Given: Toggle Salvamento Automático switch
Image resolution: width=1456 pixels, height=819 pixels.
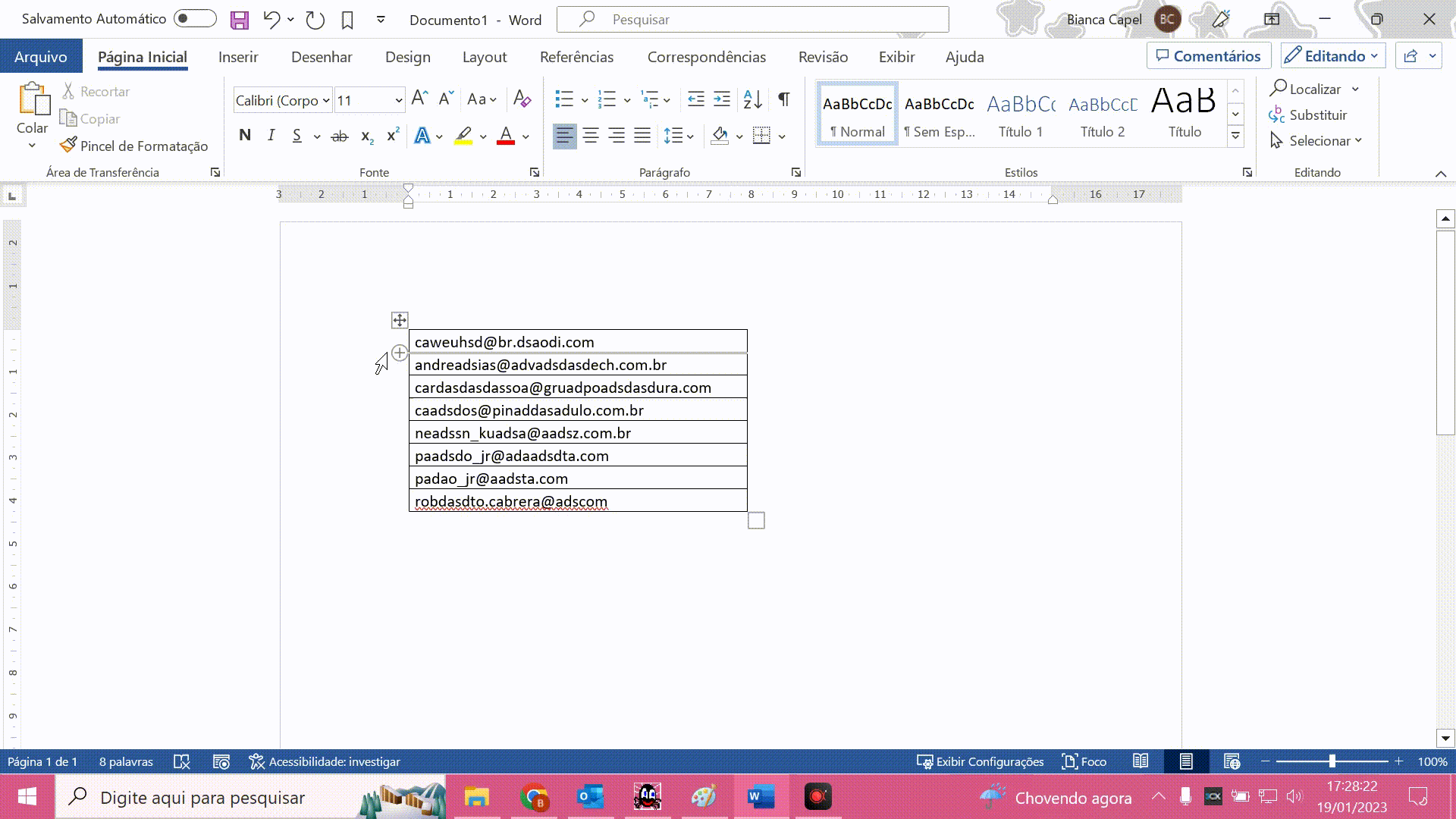Looking at the screenshot, I should coord(195,19).
